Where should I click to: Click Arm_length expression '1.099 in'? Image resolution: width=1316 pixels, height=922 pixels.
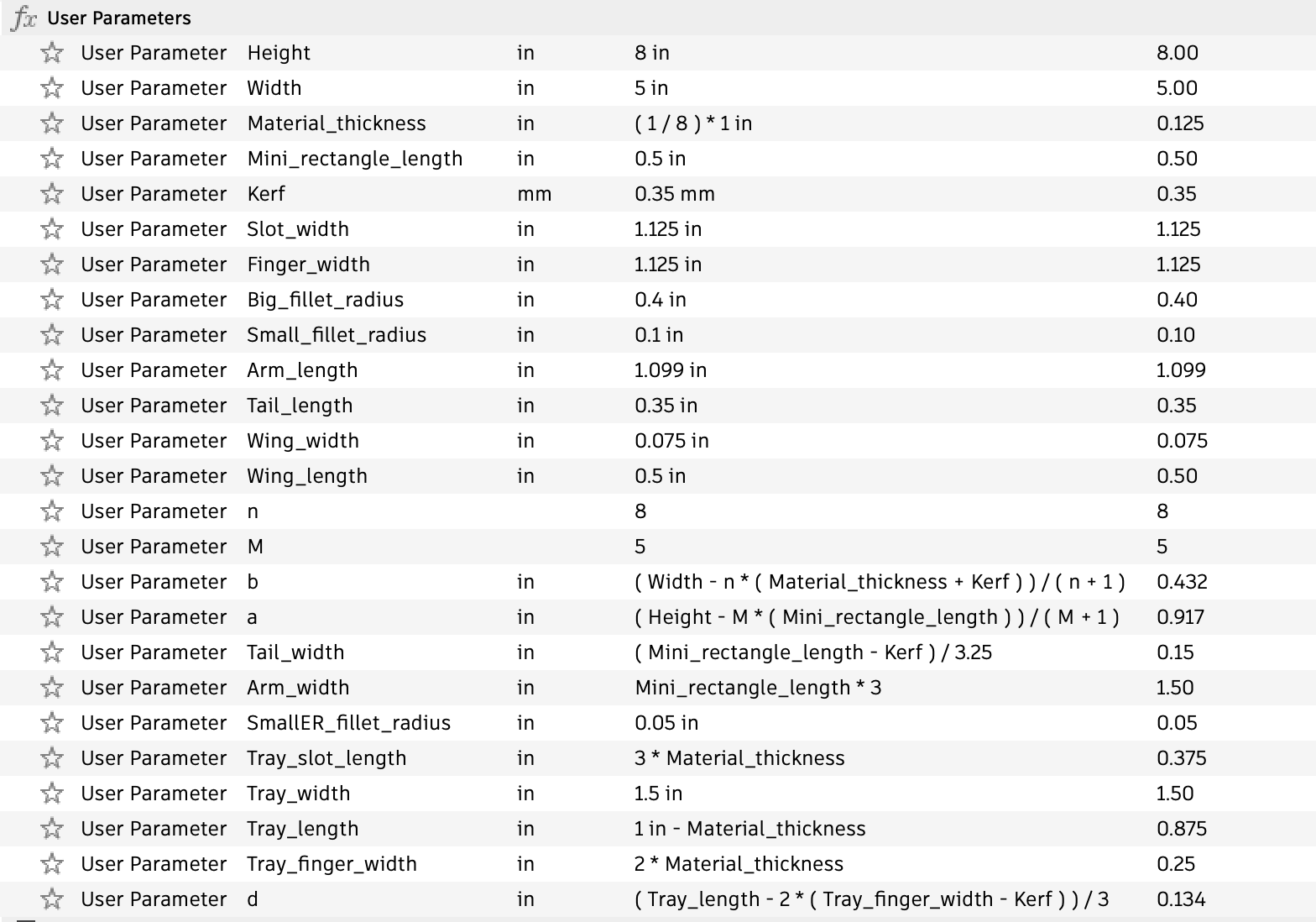pos(671,370)
